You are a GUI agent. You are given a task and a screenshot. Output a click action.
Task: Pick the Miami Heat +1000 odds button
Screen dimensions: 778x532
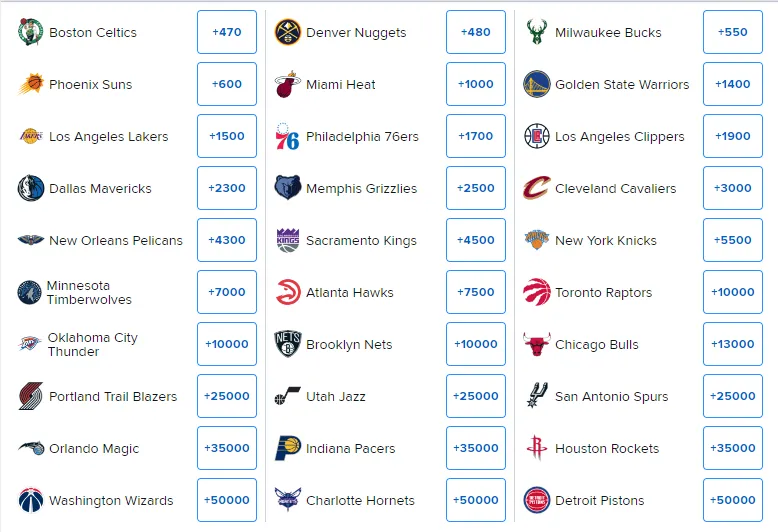(x=476, y=84)
